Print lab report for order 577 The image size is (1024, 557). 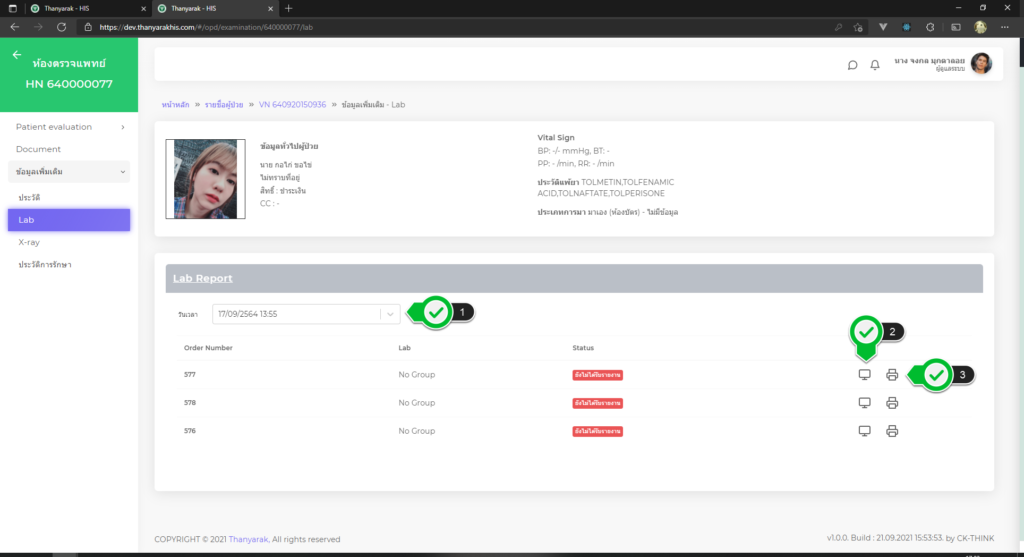(x=892, y=375)
